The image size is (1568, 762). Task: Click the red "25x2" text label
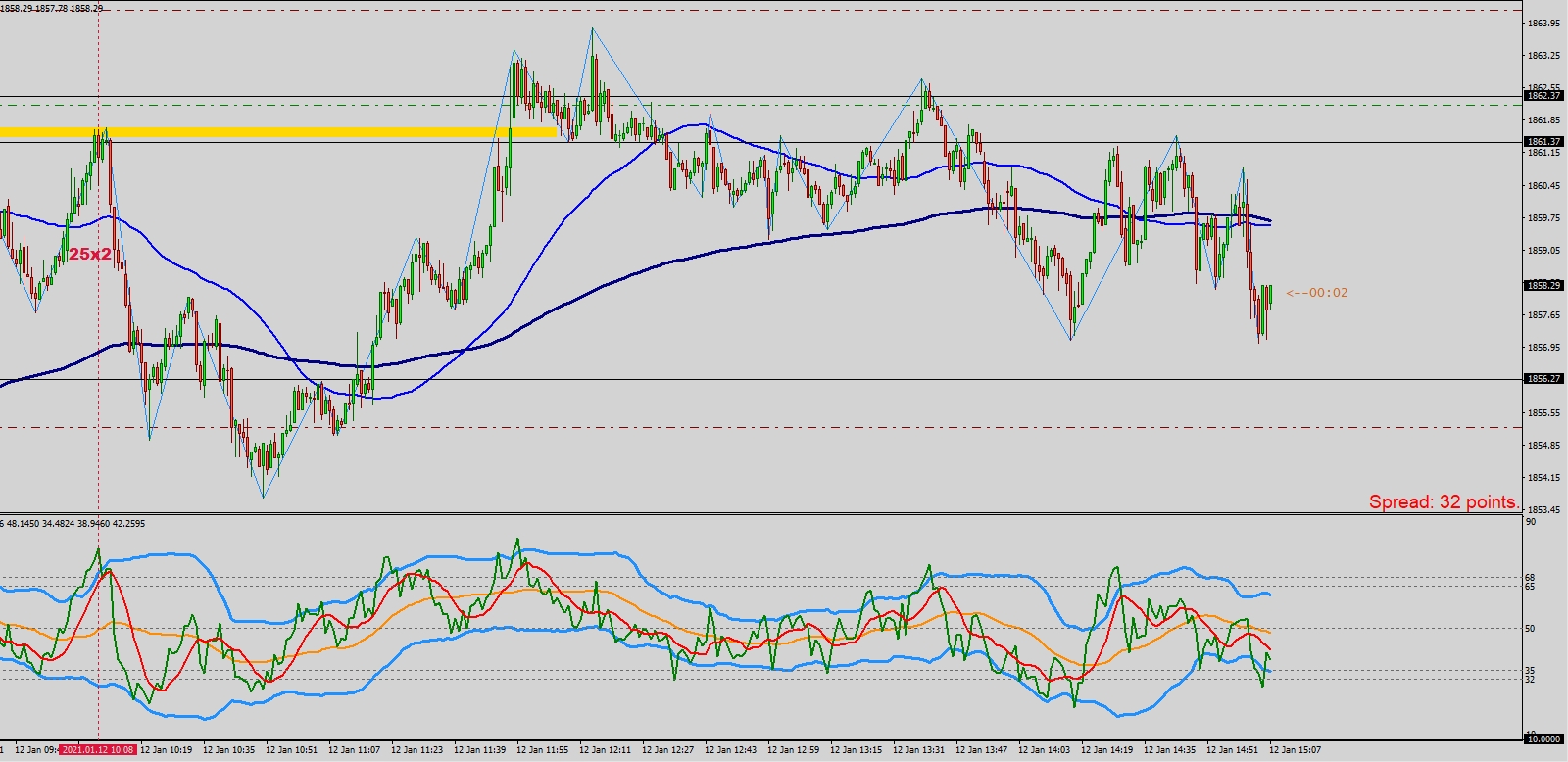[90, 254]
